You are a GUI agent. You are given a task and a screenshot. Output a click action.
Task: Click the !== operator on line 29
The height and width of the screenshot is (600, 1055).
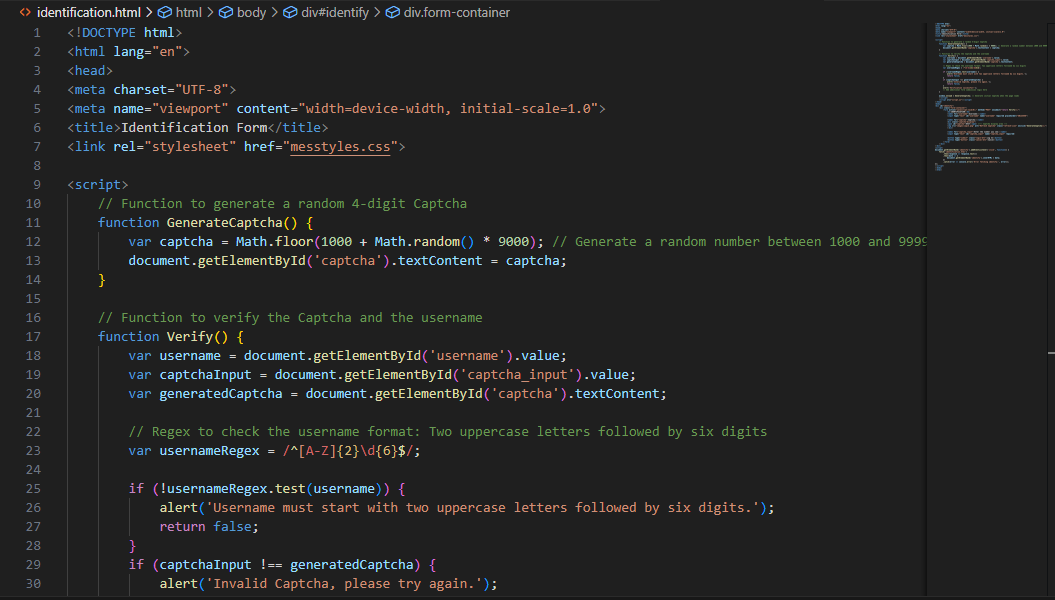coord(271,565)
